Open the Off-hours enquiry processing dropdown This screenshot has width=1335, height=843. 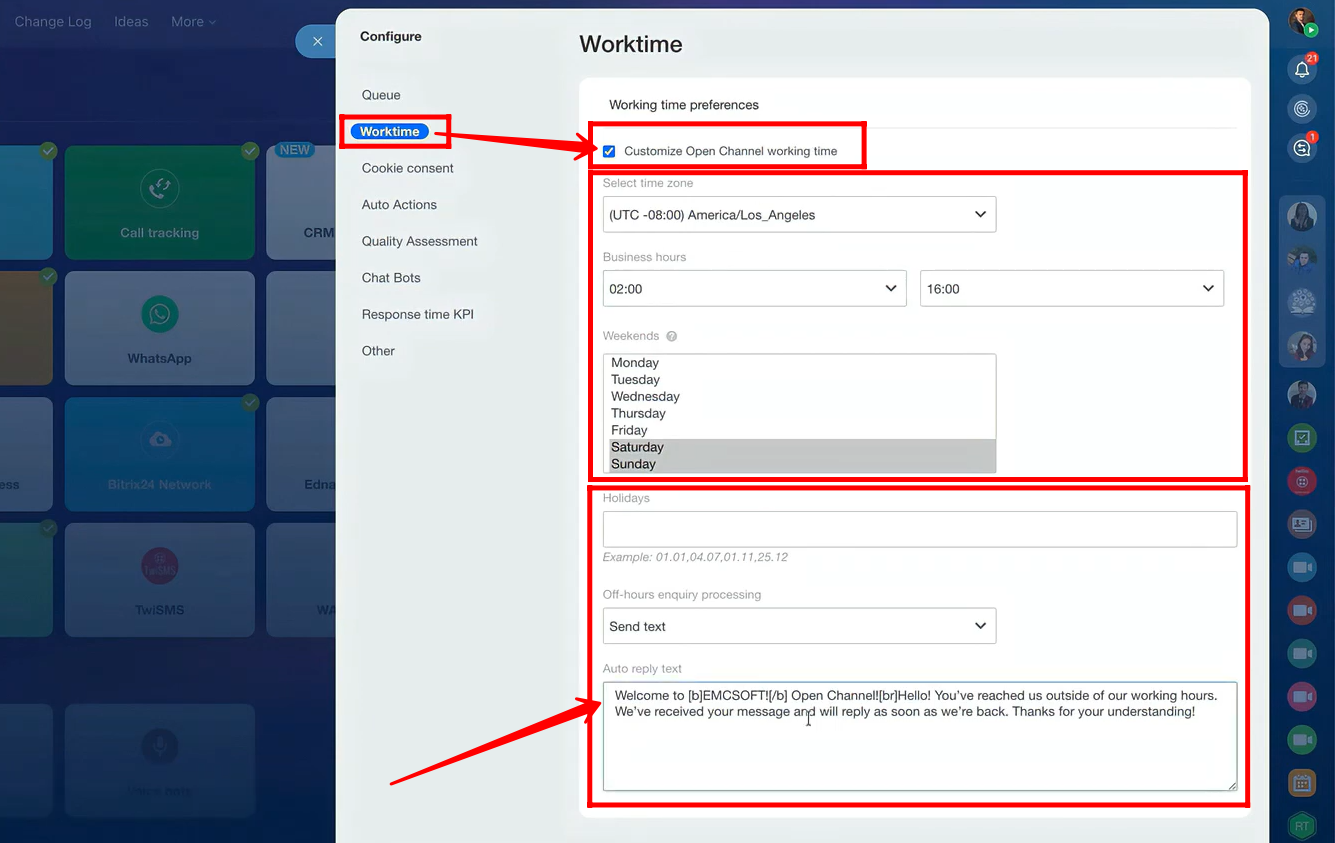coord(799,626)
